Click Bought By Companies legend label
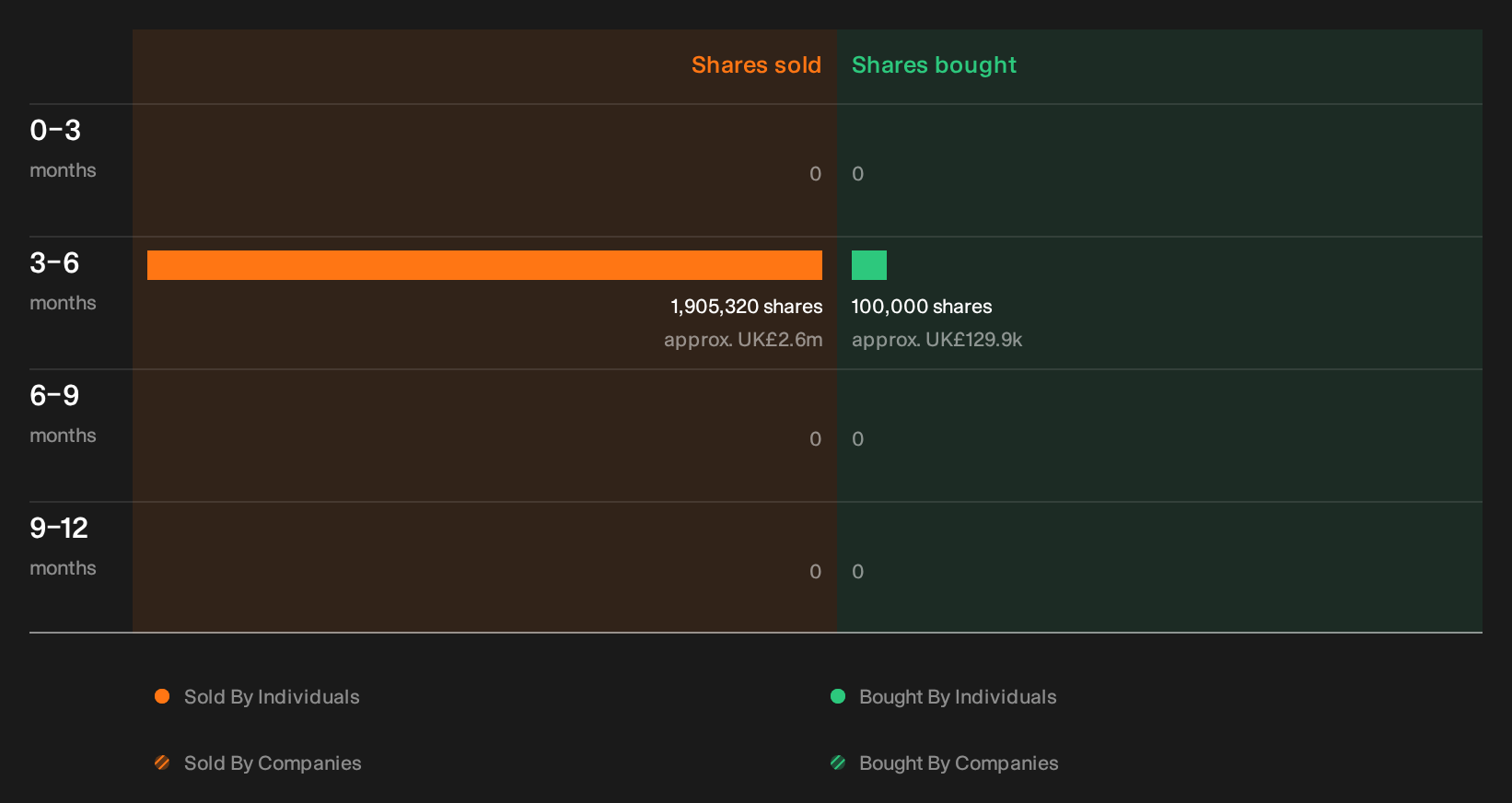 [x=959, y=763]
